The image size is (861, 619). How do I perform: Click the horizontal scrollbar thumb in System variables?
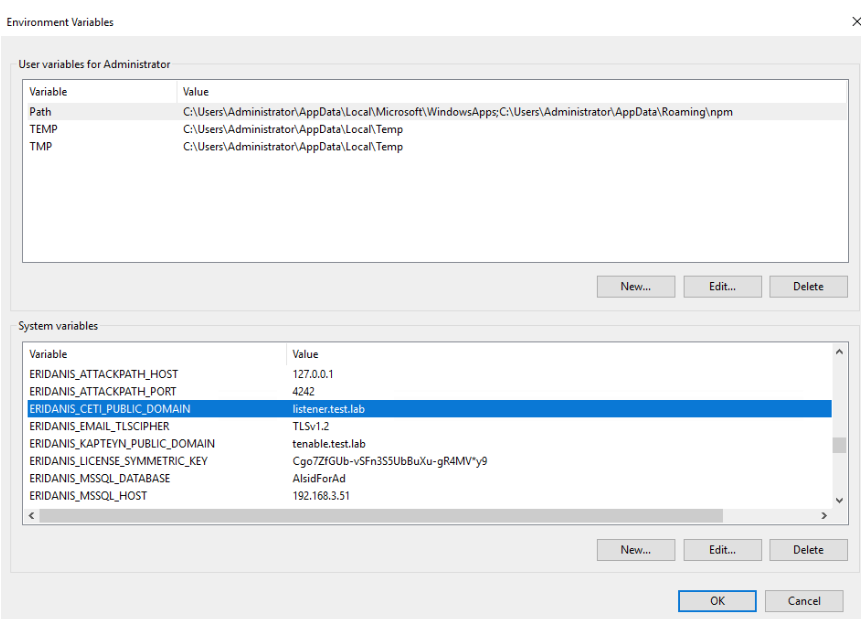click(x=381, y=515)
